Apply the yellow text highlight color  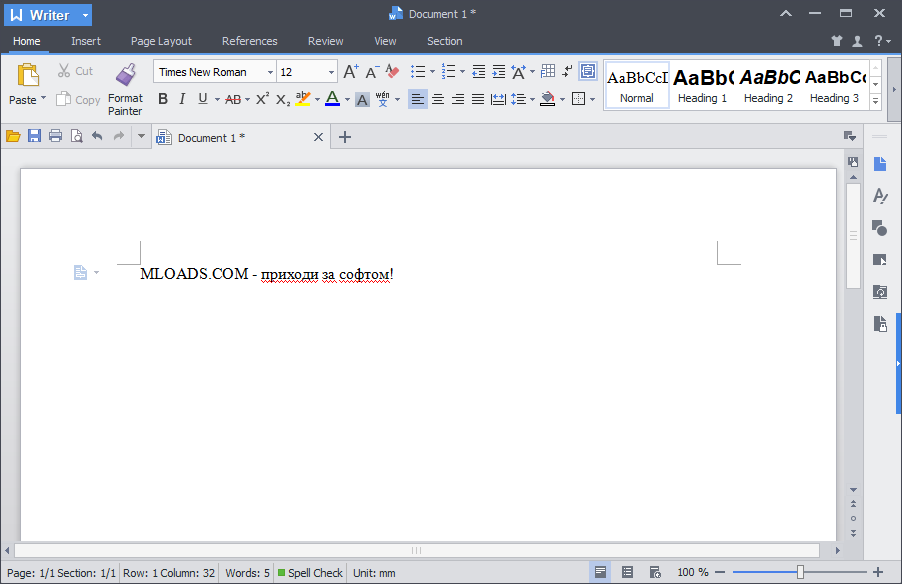click(x=303, y=99)
